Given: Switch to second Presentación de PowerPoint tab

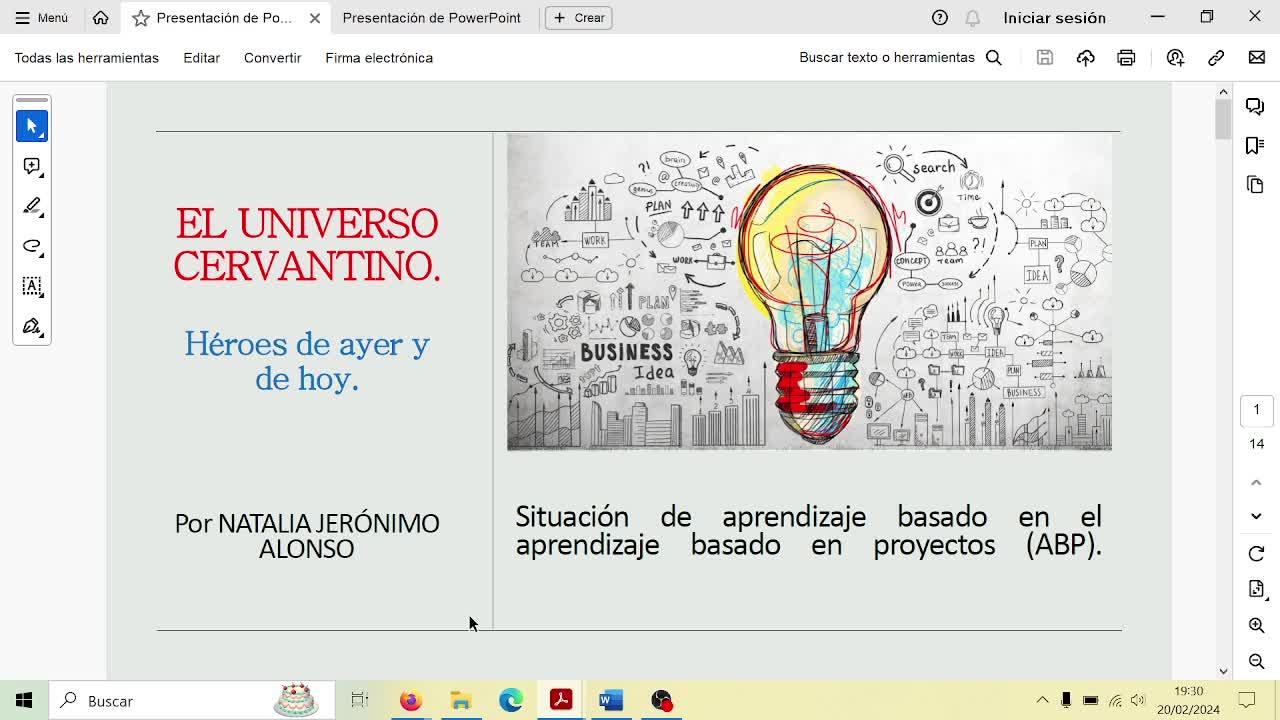Looking at the screenshot, I should 431,18.
